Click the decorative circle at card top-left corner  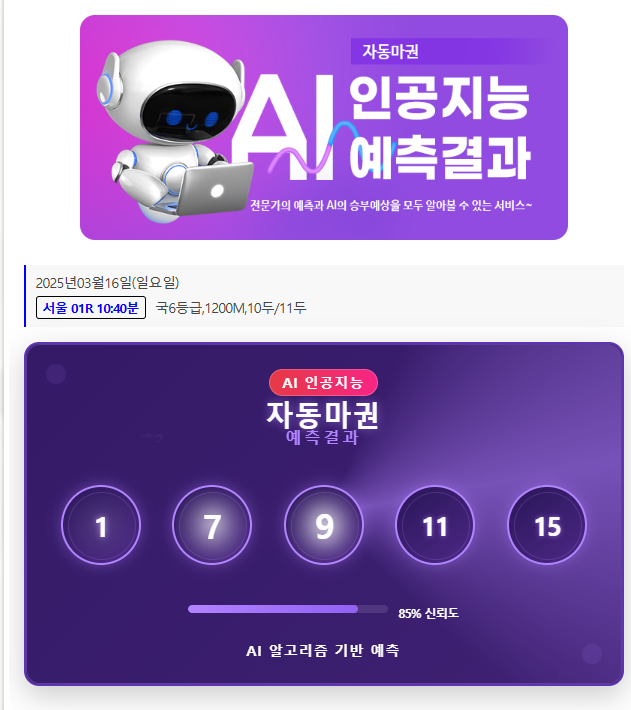pos(56,374)
